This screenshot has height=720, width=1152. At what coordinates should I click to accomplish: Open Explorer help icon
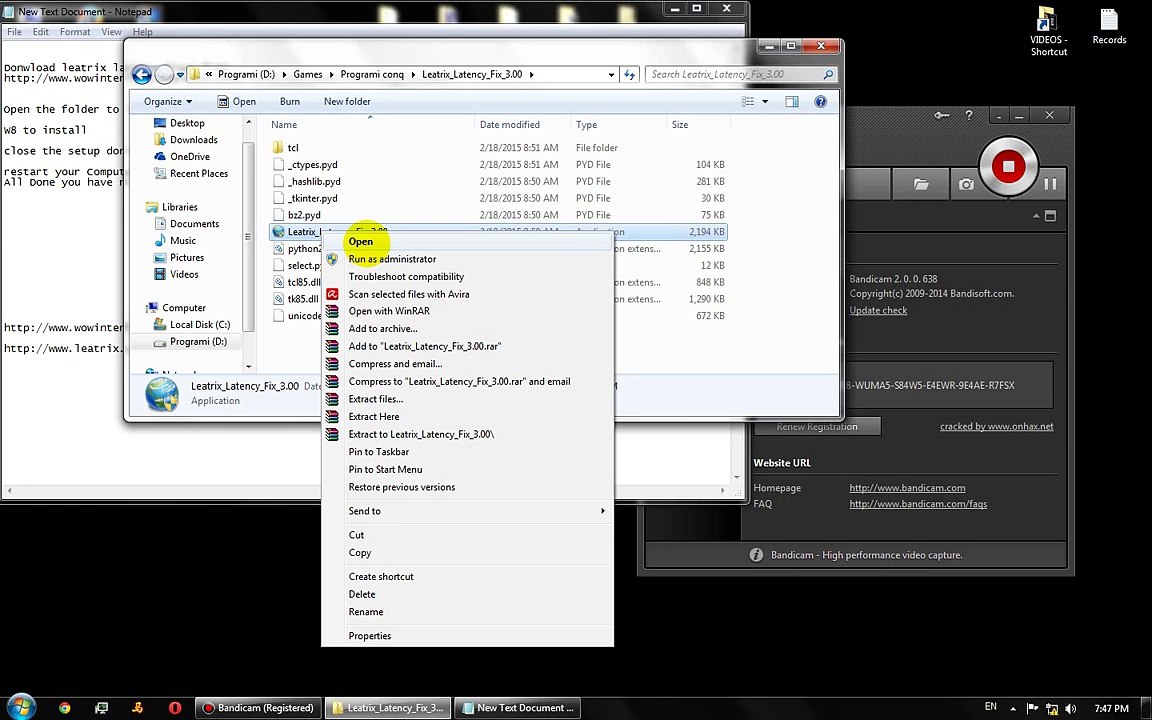(821, 101)
